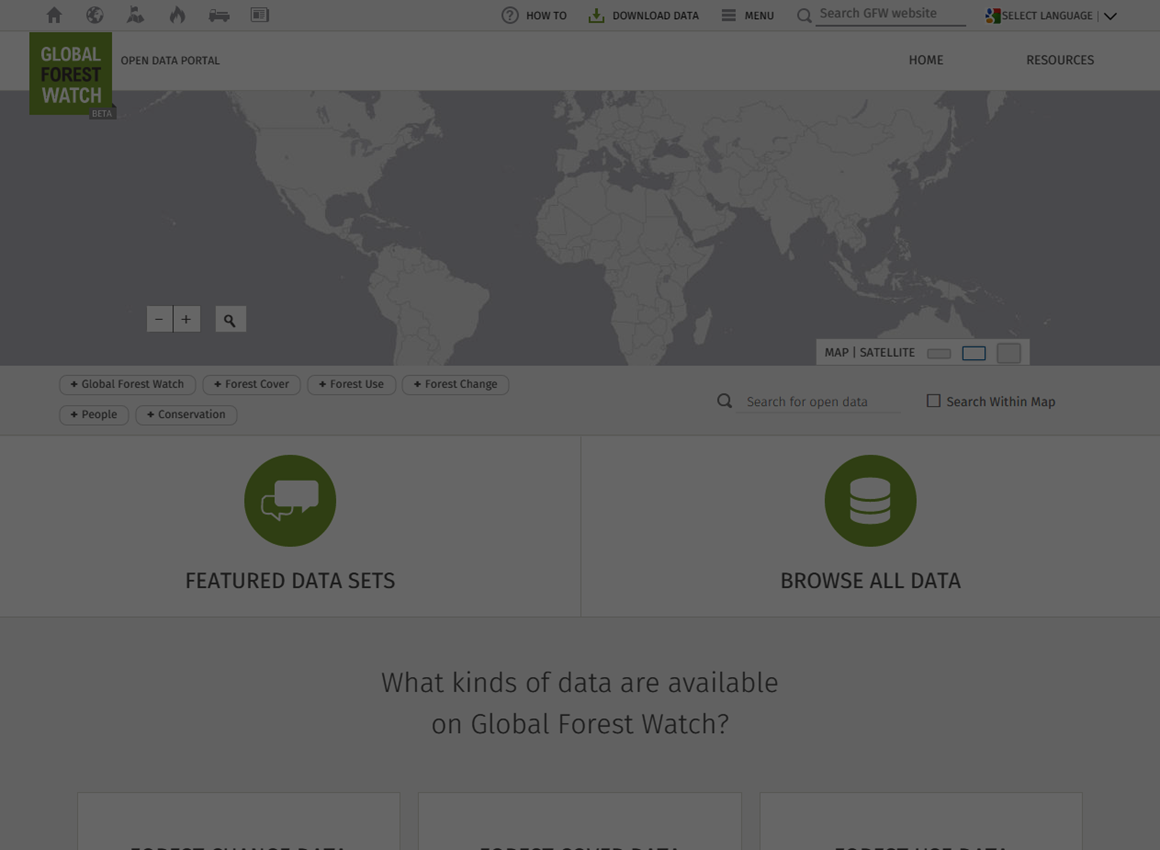
Task: Open the commodities truck icon
Action: point(219,15)
